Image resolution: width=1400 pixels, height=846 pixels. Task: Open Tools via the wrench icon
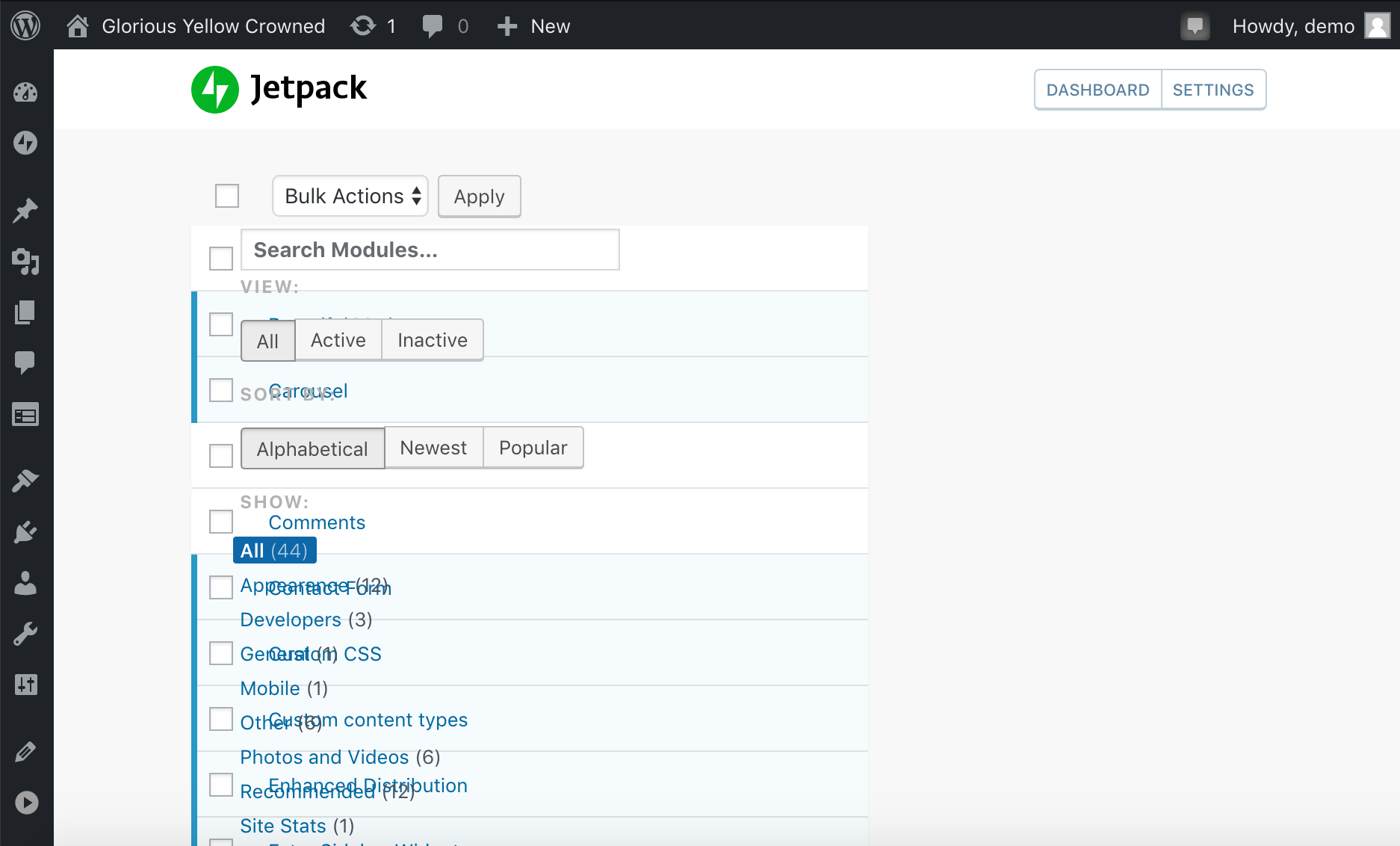point(25,634)
